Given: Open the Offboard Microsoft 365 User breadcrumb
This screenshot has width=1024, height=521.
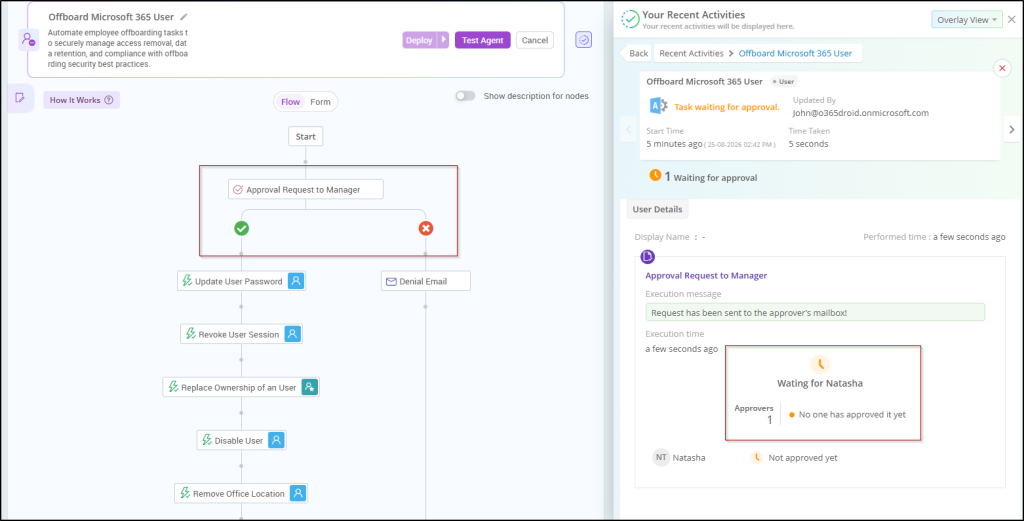Looking at the screenshot, I should tap(795, 54).
